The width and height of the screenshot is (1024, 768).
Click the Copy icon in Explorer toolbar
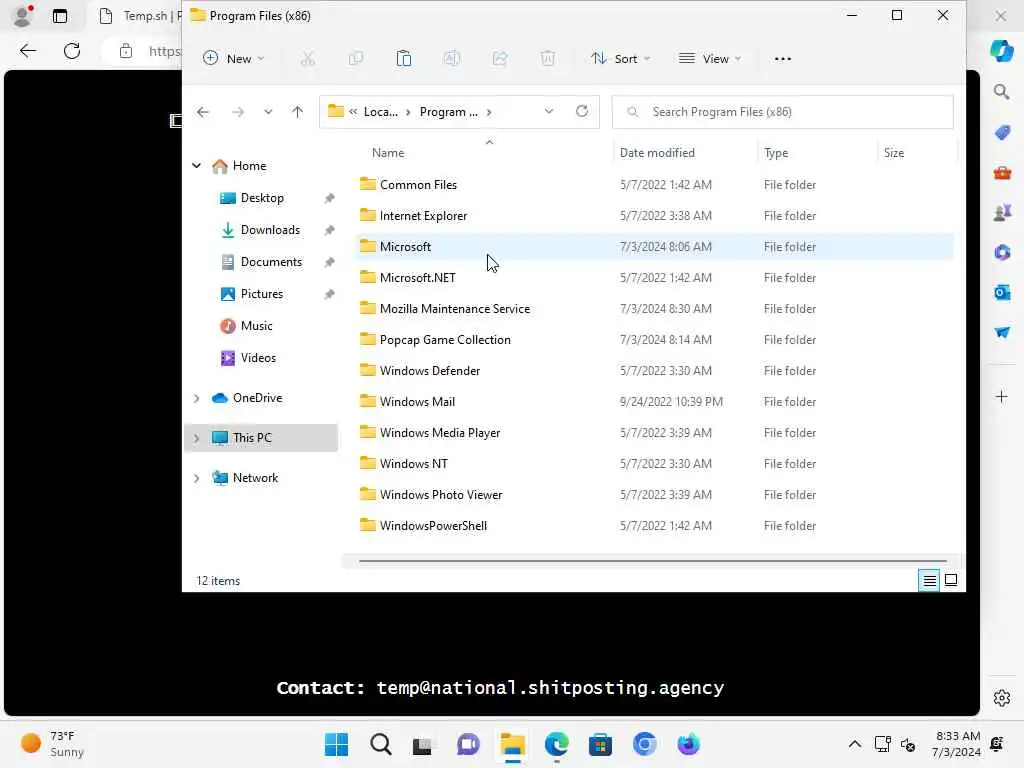pyautogui.click(x=356, y=59)
